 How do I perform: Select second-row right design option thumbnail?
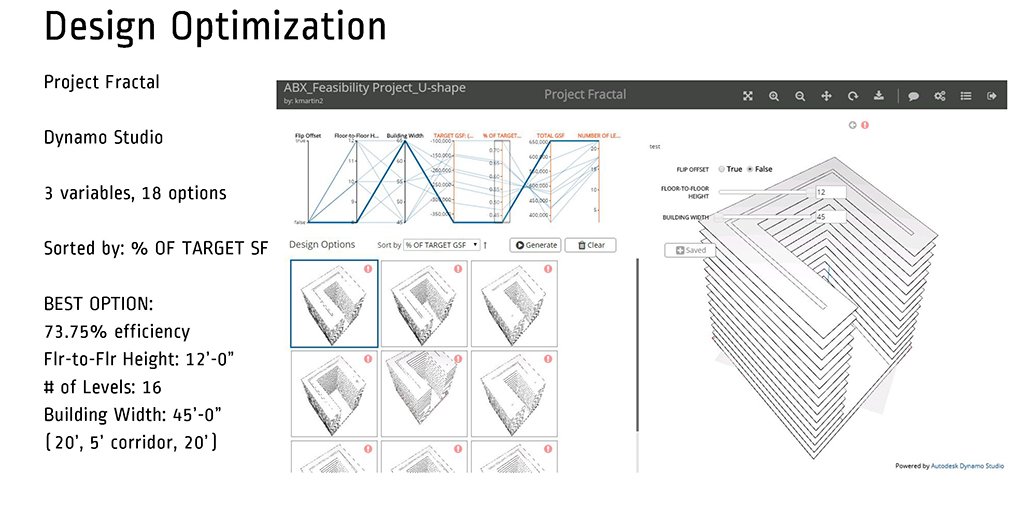click(x=515, y=394)
